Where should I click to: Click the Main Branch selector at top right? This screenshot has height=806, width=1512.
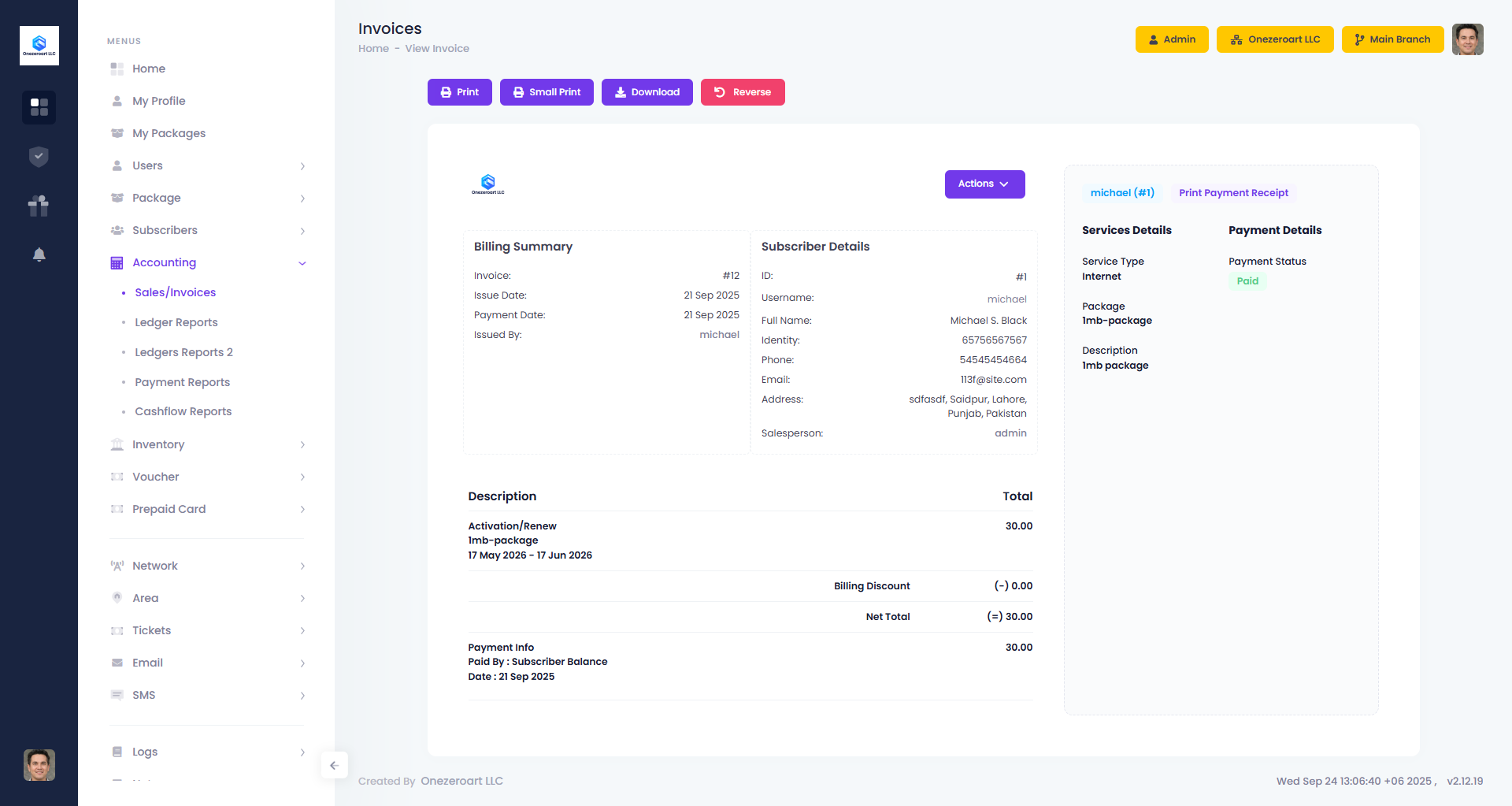pyautogui.click(x=1392, y=39)
